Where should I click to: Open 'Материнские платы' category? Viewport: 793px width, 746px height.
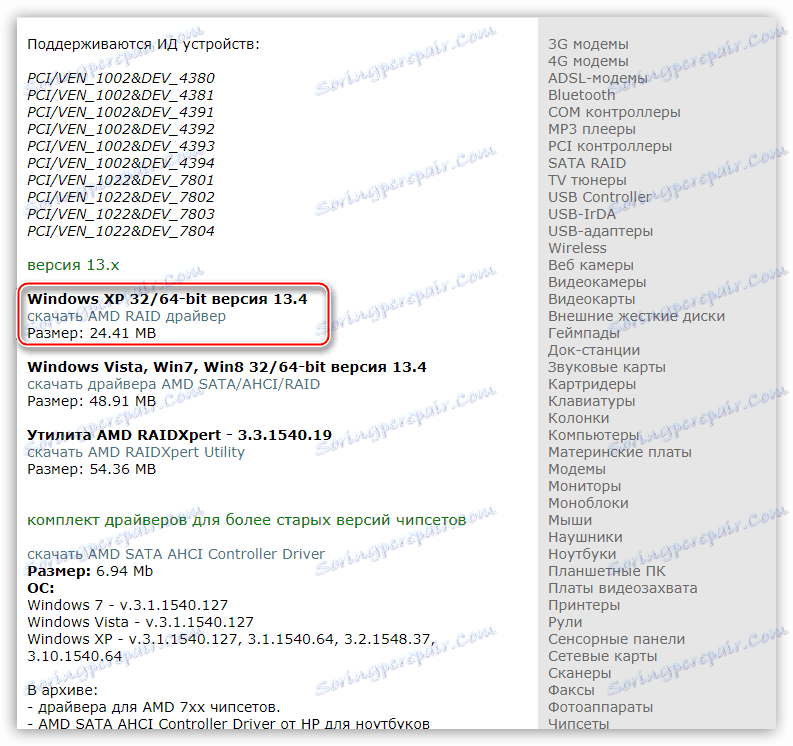620,452
